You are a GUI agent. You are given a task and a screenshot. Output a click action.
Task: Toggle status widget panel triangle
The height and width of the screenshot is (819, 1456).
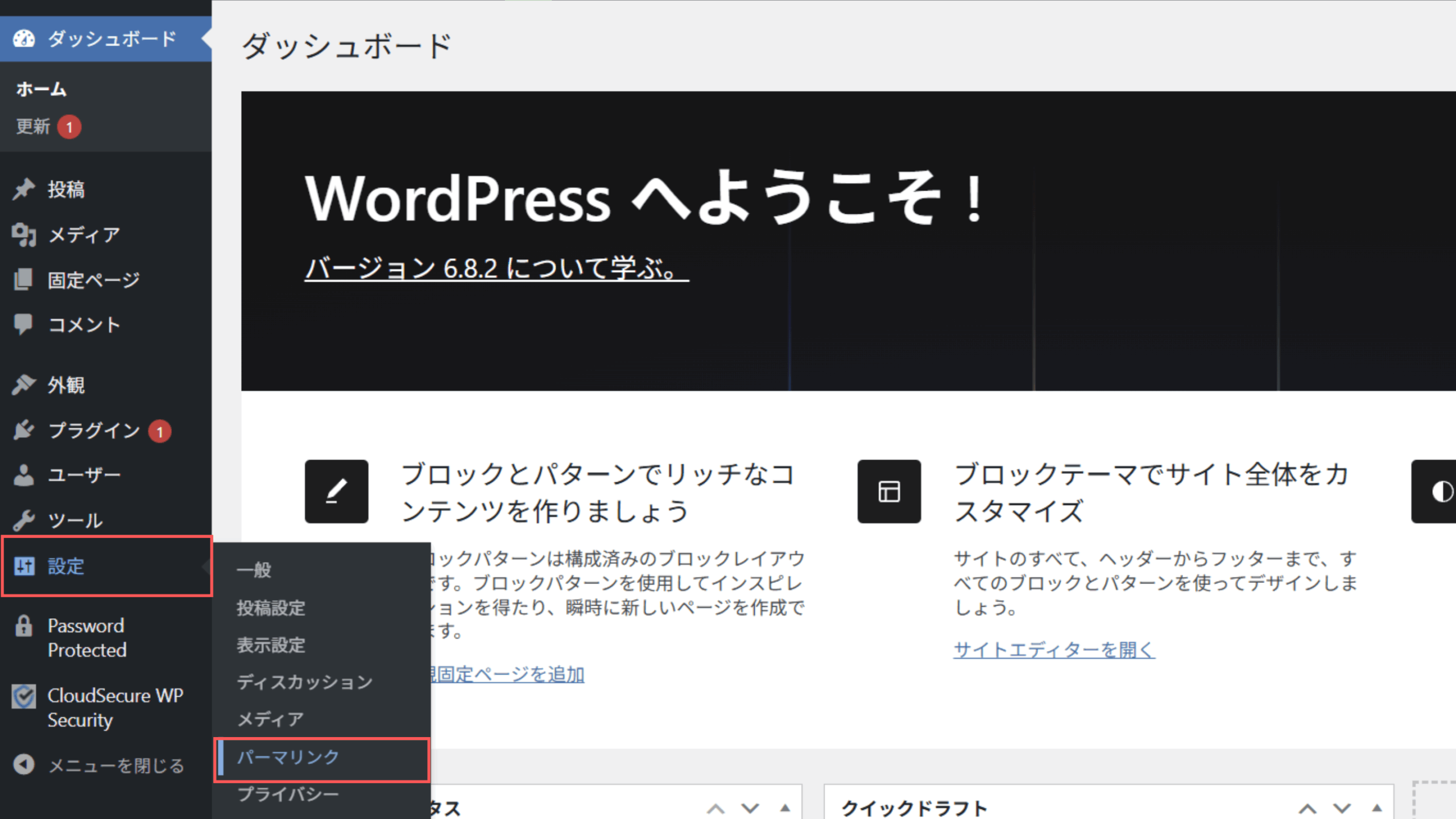pyautogui.click(x=785, y=808)
